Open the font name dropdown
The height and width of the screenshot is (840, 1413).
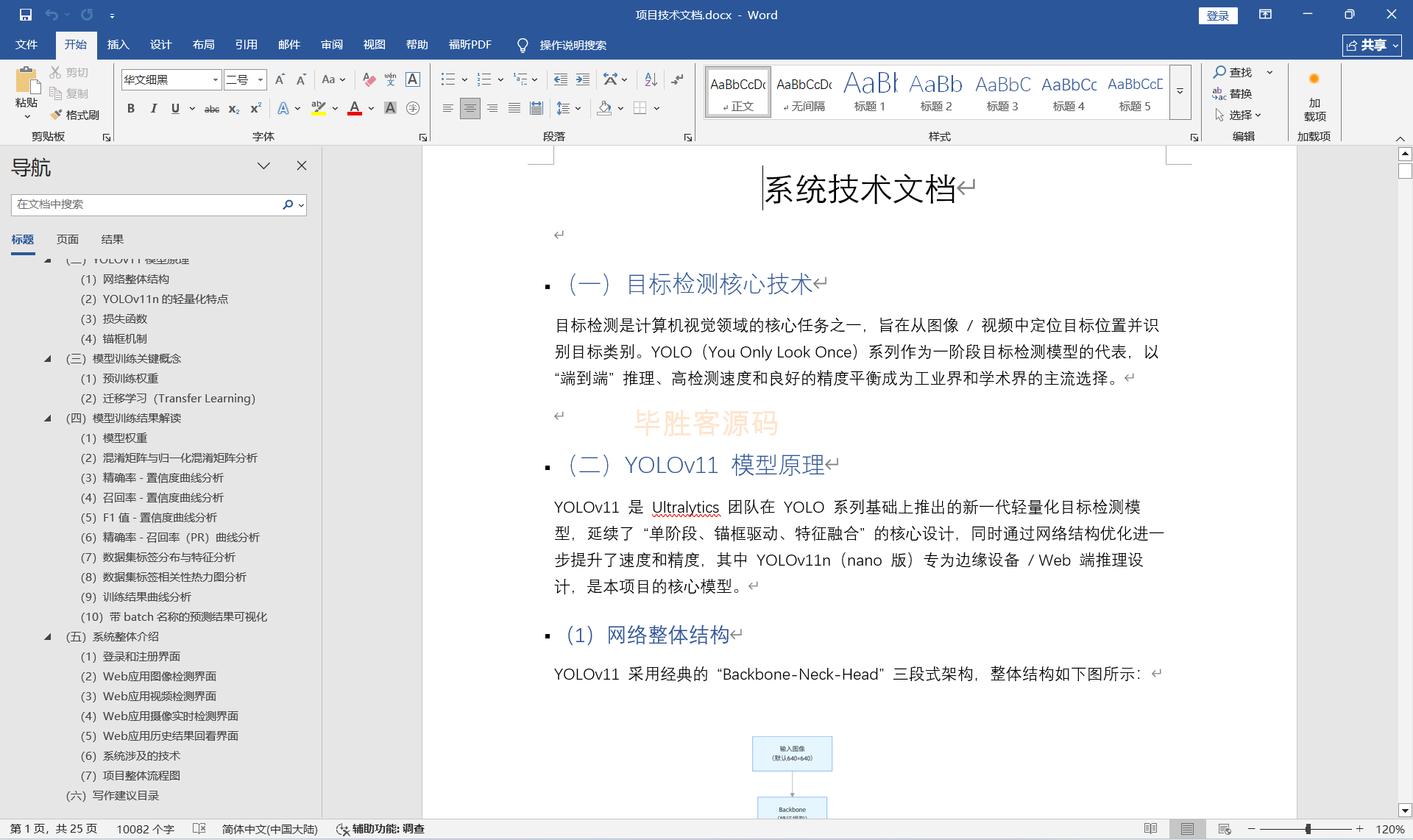point(216,79)
